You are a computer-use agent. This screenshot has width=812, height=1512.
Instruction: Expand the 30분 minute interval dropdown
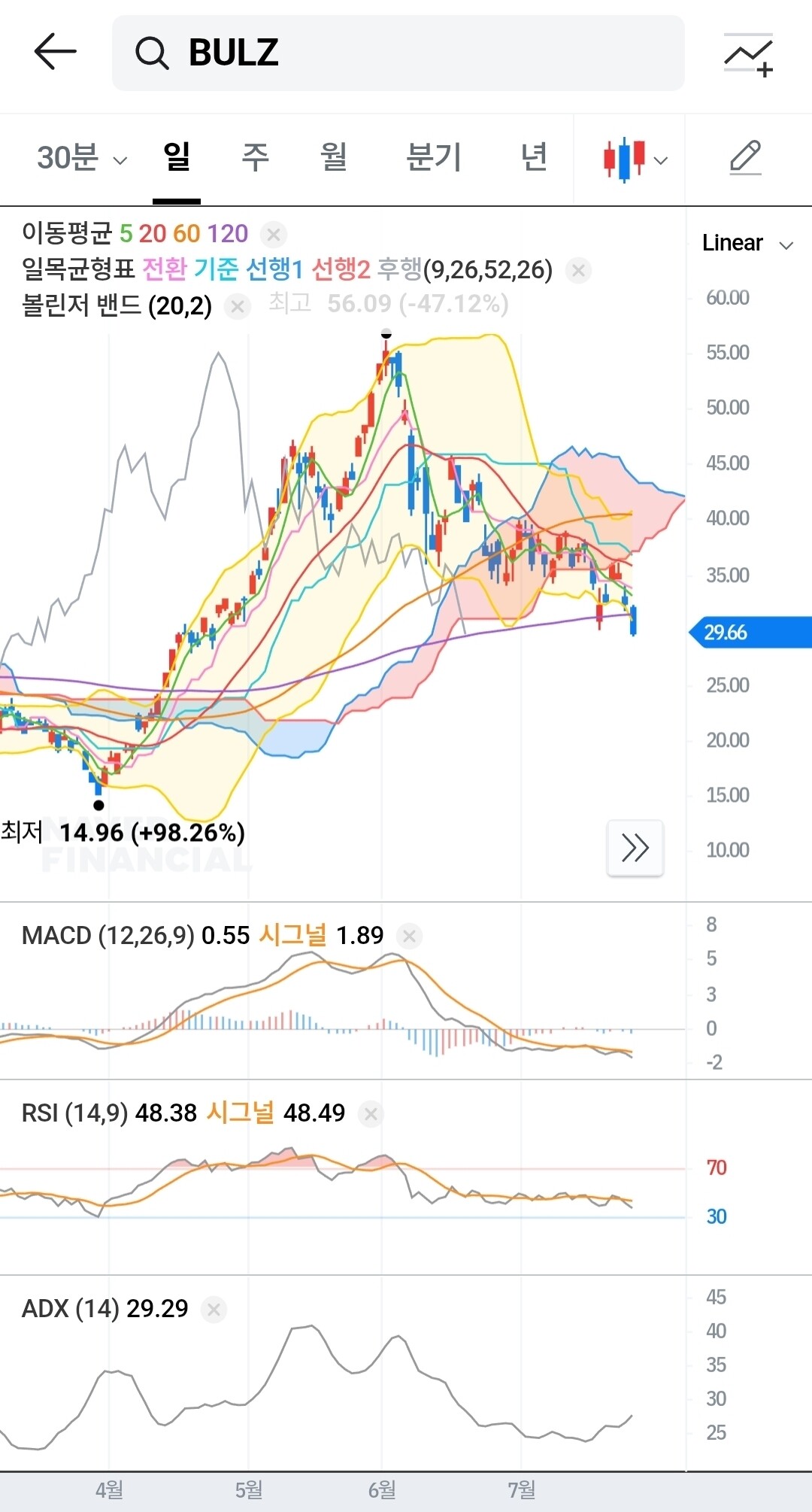coord(82,159)
